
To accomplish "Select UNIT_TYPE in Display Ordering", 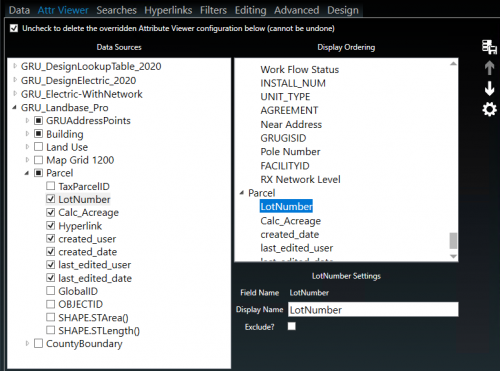I will point(285,97).
